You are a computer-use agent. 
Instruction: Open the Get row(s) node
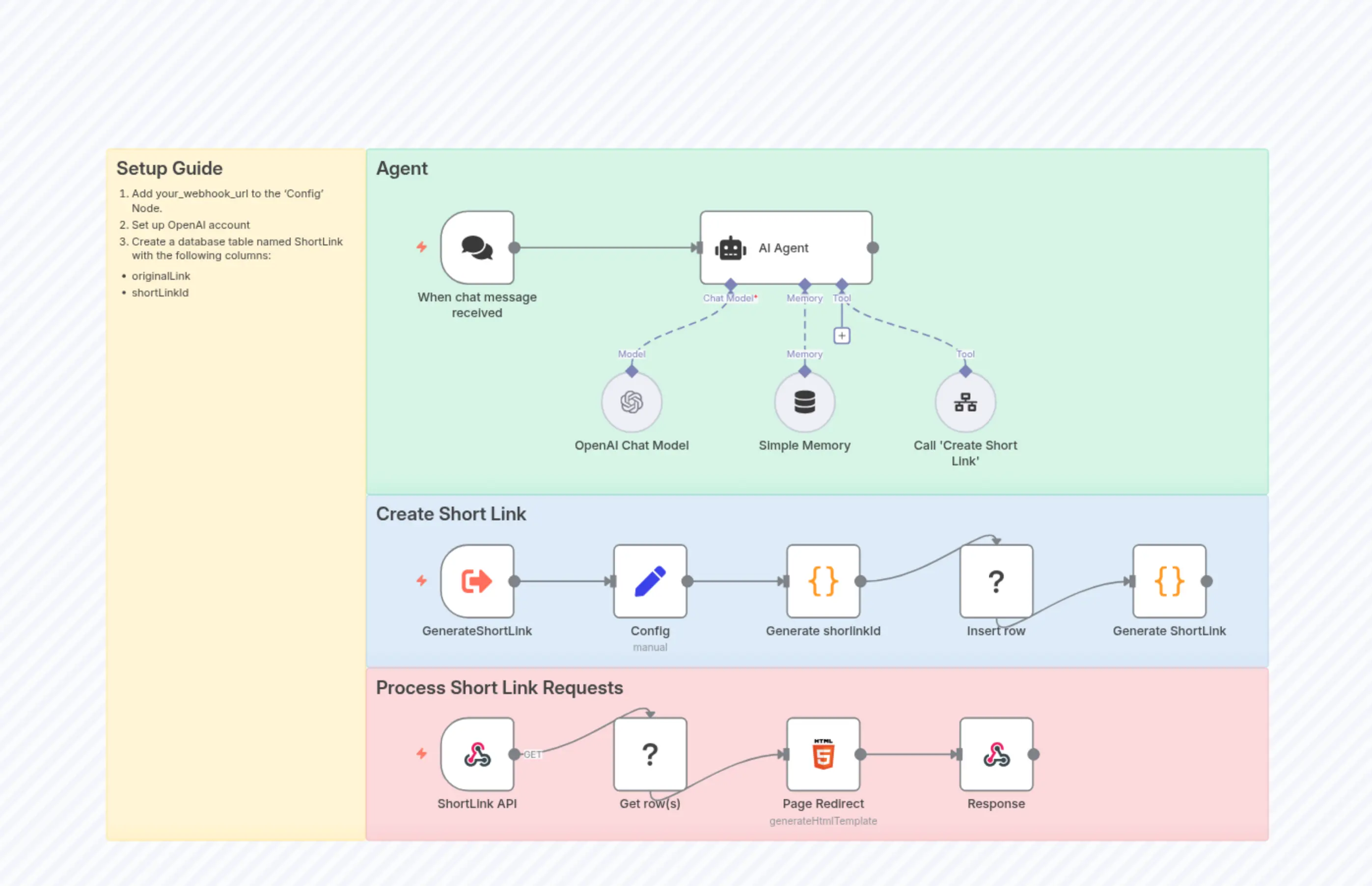[650, 754]
